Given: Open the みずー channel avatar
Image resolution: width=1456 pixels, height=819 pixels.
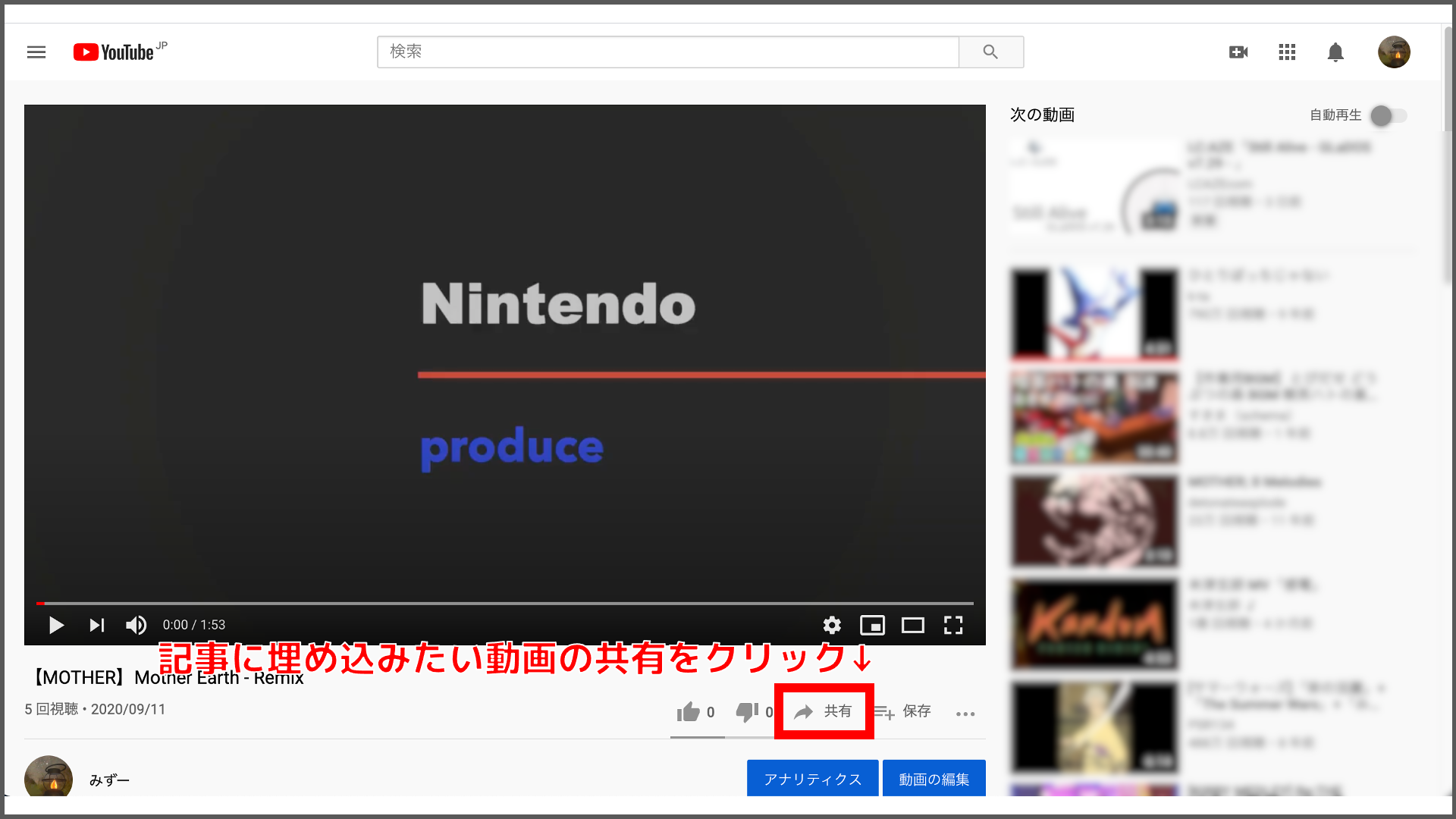Looking at the screenshot, I should pos(49,777).
